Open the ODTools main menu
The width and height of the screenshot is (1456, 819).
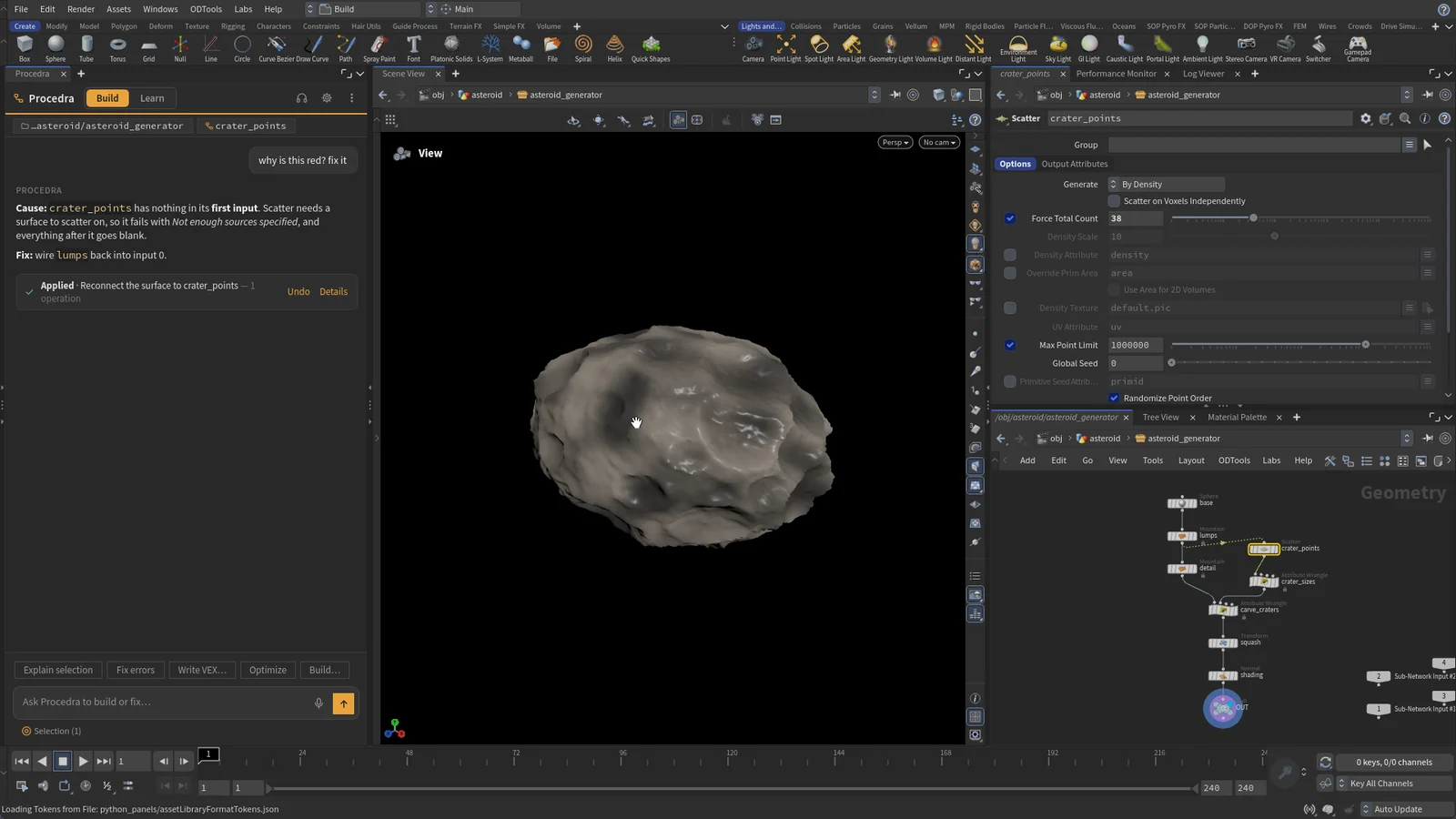(x=206, y=9)
